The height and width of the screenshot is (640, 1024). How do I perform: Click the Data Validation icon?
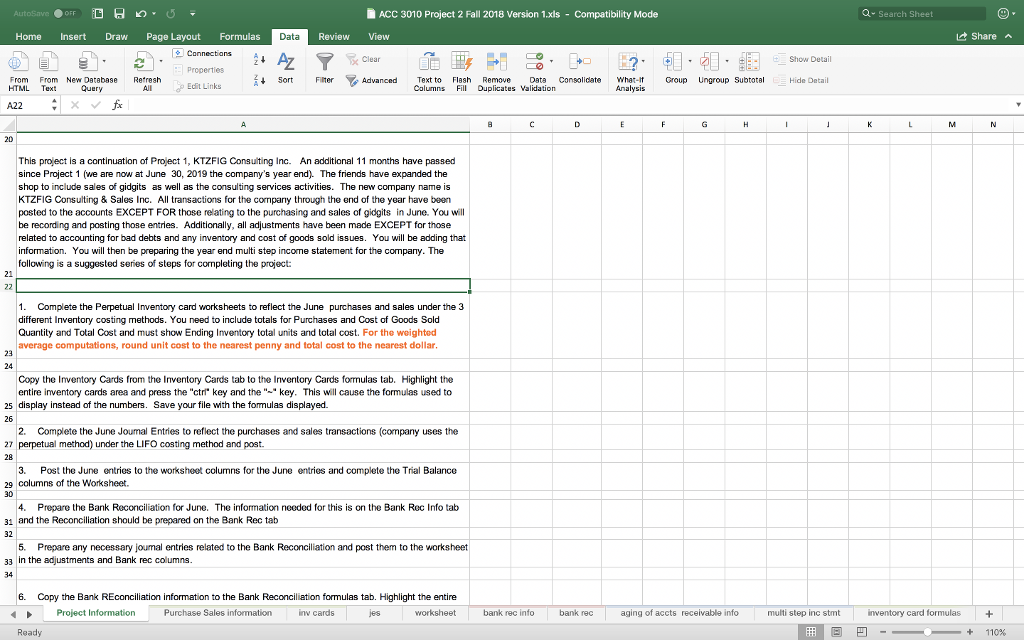coord(534,62)
